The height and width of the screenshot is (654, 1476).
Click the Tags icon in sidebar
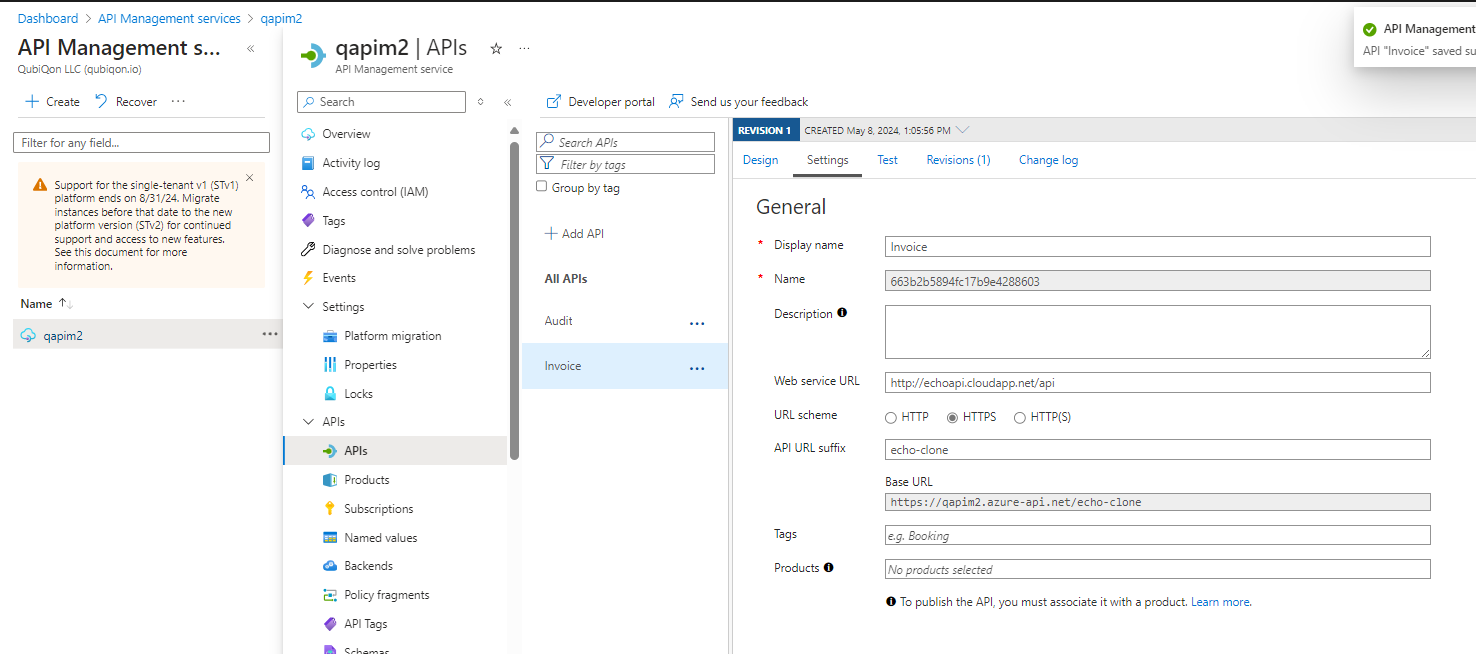(x=308, y=221)
